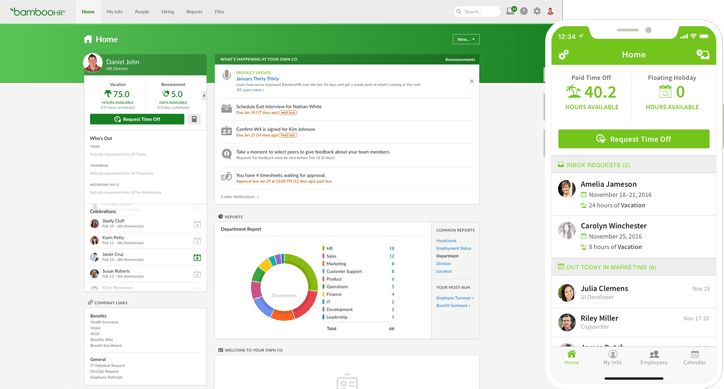Open the settings gear in top bar
This screenshot has width=724, height=389.
click(x=537, y=11)
